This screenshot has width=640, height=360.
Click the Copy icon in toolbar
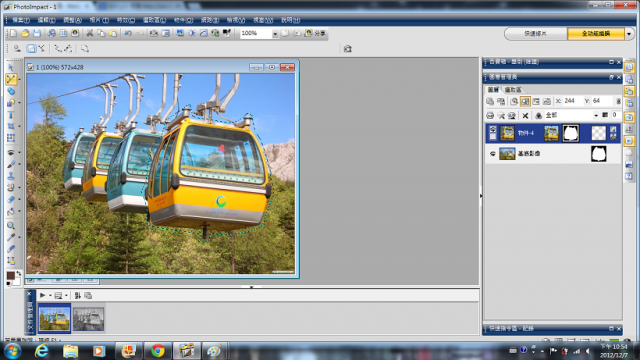[101, 33]
